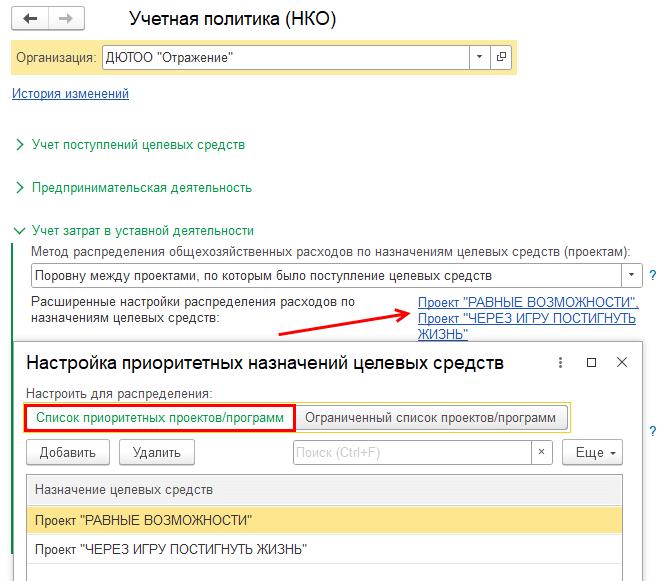Select the row Проект "ЧЕРЕЗ ИГРУ ПОСТИГНУТЬ ЖИЗНЬ"
The image size is (663, 581).
(324, 549)
